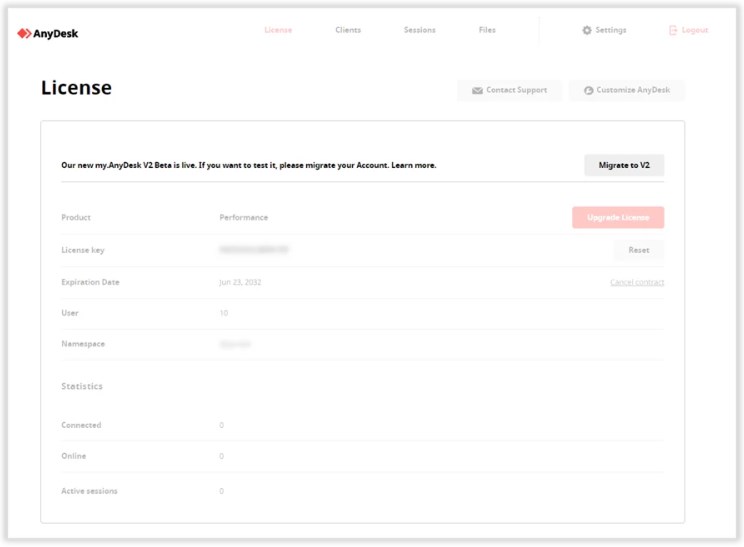Click the Logout door icon
744x547 pixels.
point(673,30)
